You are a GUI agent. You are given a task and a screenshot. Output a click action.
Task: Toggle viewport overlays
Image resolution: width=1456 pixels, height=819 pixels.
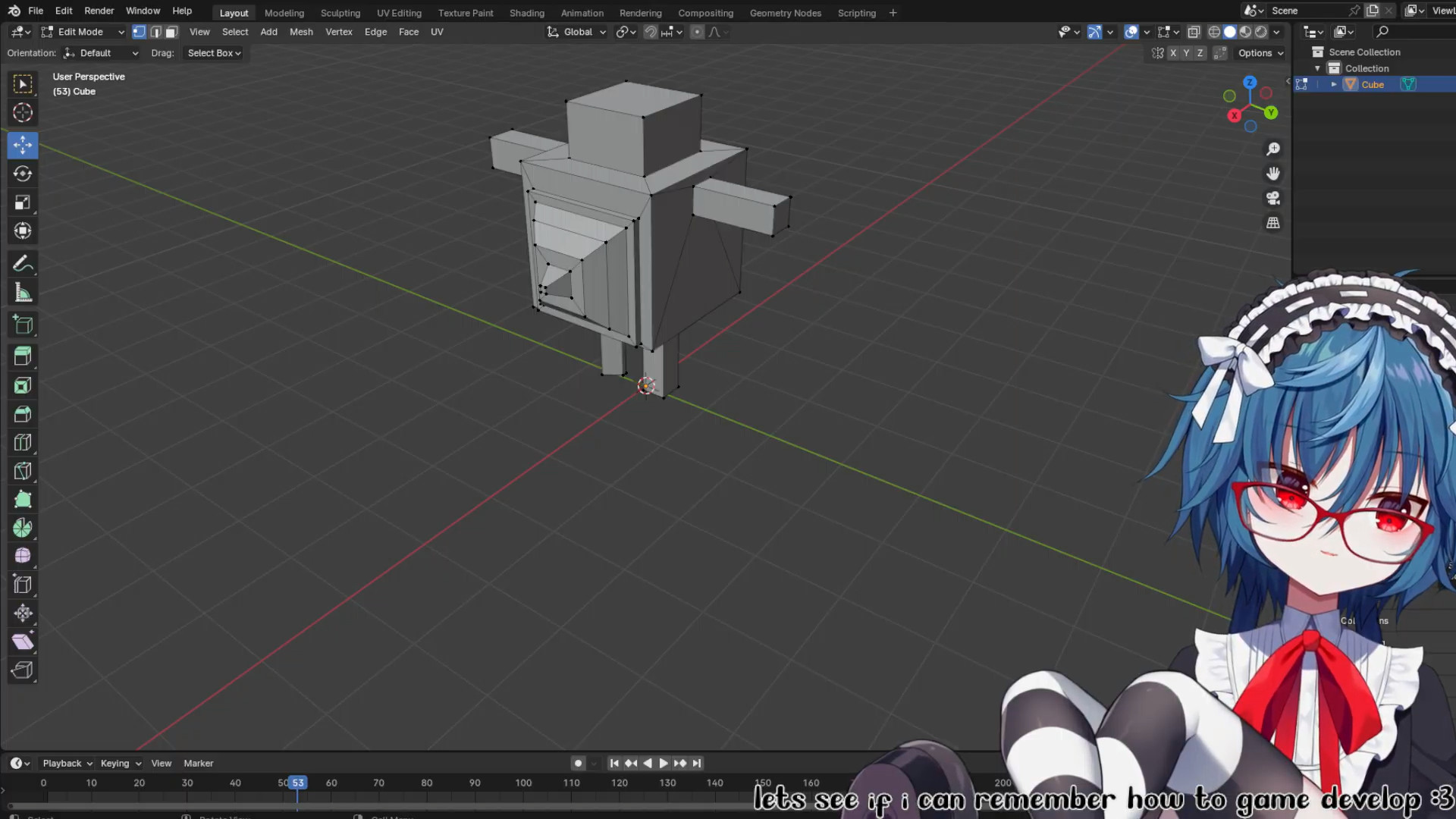pyautogui.click(x=1131, y=32)
